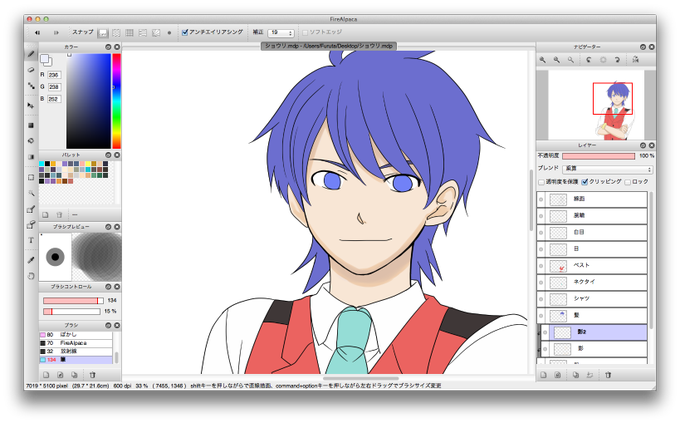The width and height of the screenshot is (680, 423).
Task: Select the Hand pan tool
Action: tap(31, 276)
